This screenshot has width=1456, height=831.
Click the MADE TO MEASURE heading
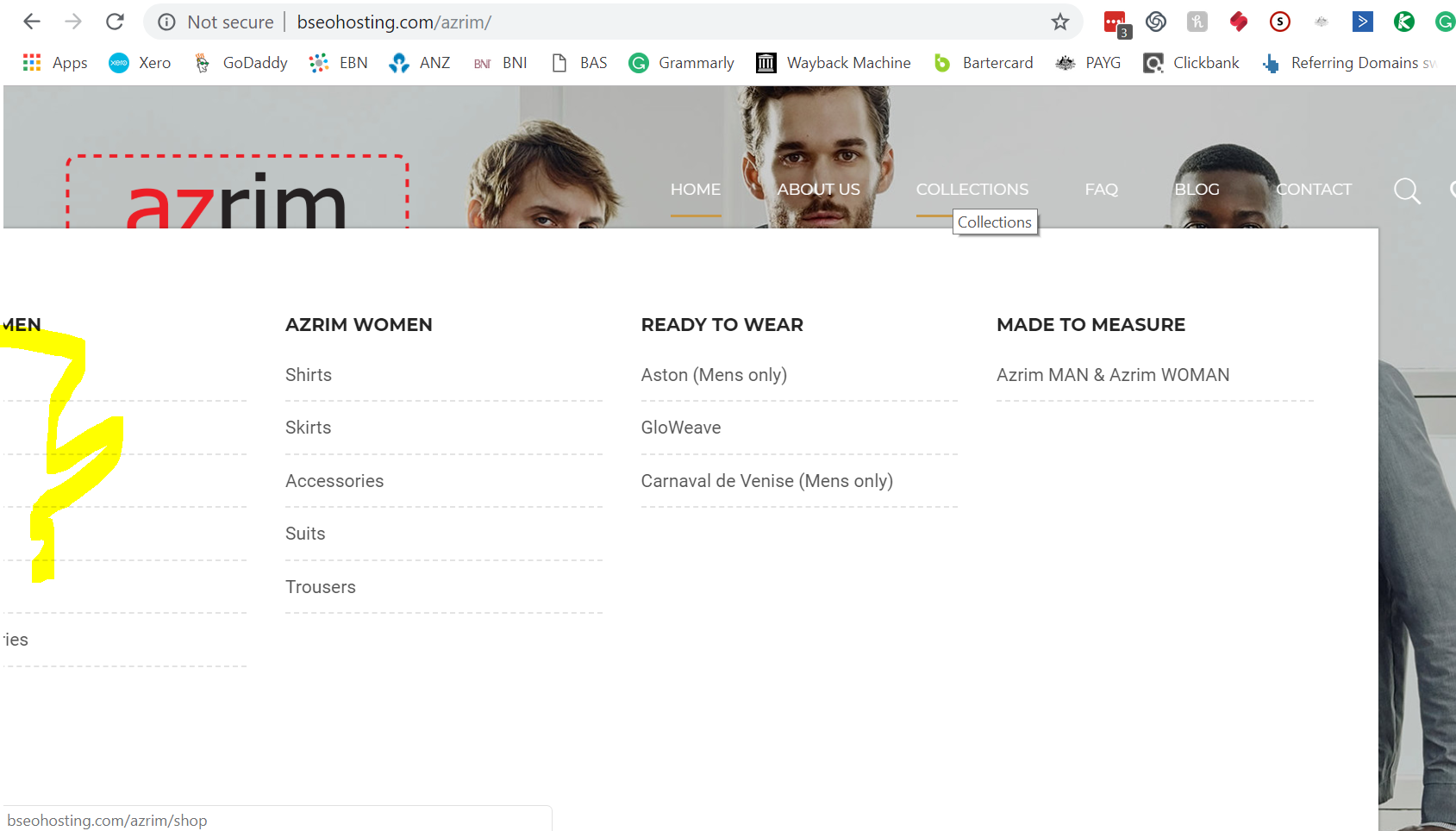click(1090, 325)
